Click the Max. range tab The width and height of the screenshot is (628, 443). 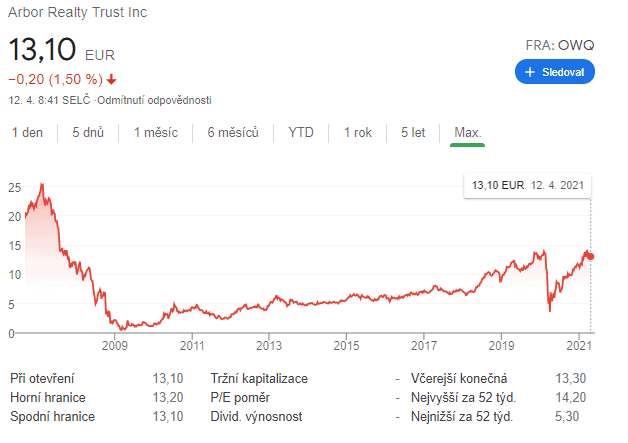click(x=468, y=132)
